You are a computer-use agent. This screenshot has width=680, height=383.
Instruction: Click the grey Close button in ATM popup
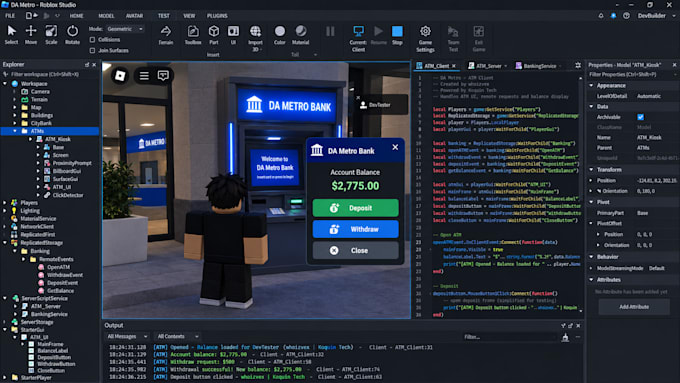[355, 250]
